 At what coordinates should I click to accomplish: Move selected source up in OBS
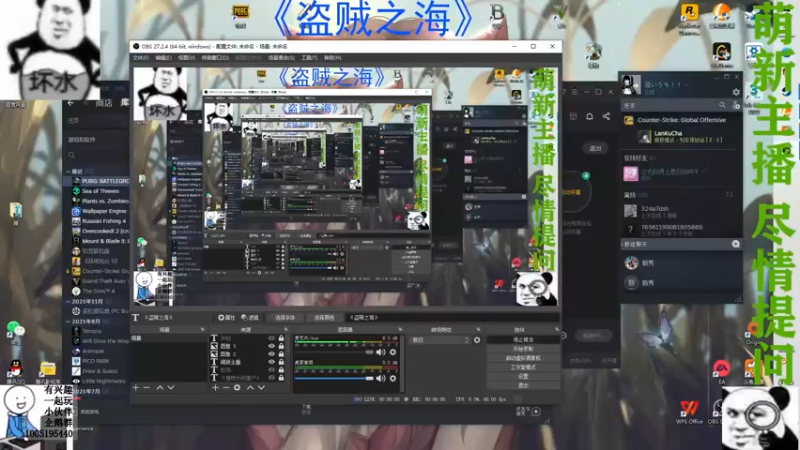pyautogui.click(x=250, y=388)
